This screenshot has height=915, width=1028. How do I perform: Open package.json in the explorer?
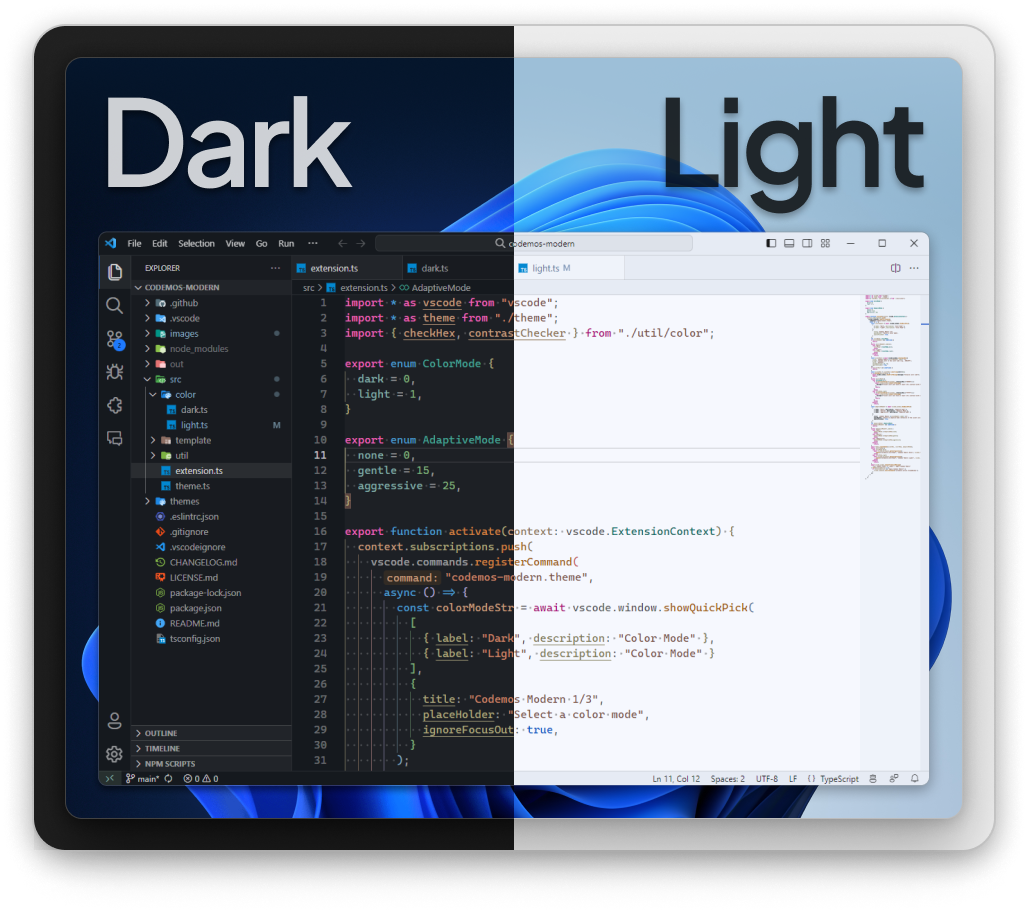[x=211, y=608]
